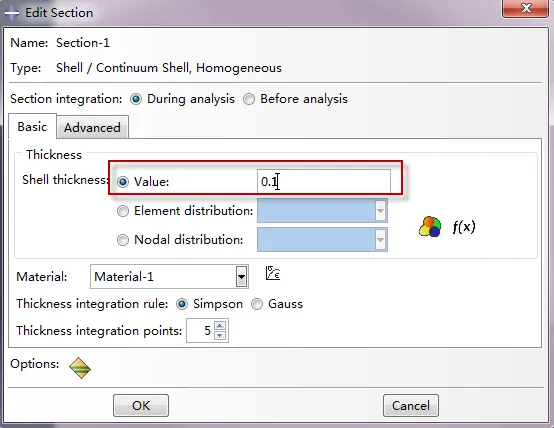
Task: Select the Simpson thickness integration rule
Action: [182, 304]
